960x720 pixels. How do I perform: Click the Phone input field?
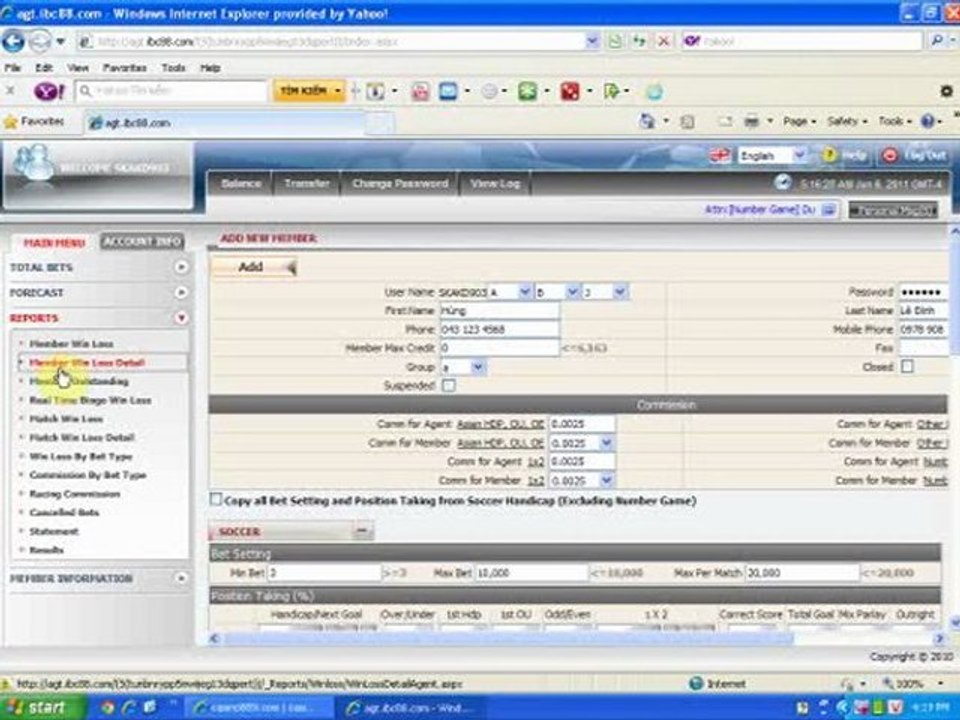[499, 329]
